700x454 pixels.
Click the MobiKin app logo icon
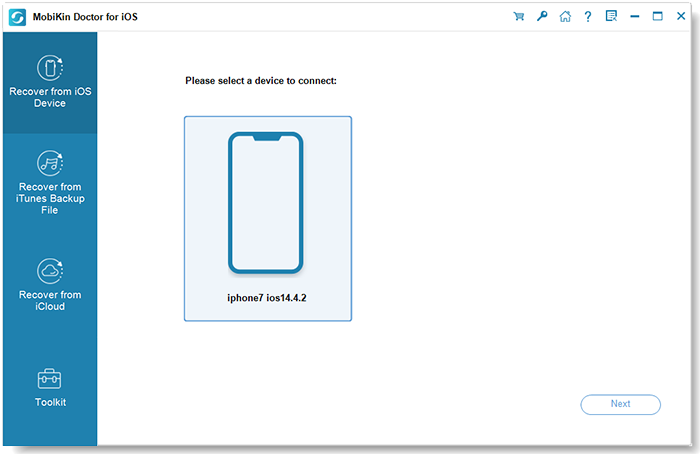17,17
